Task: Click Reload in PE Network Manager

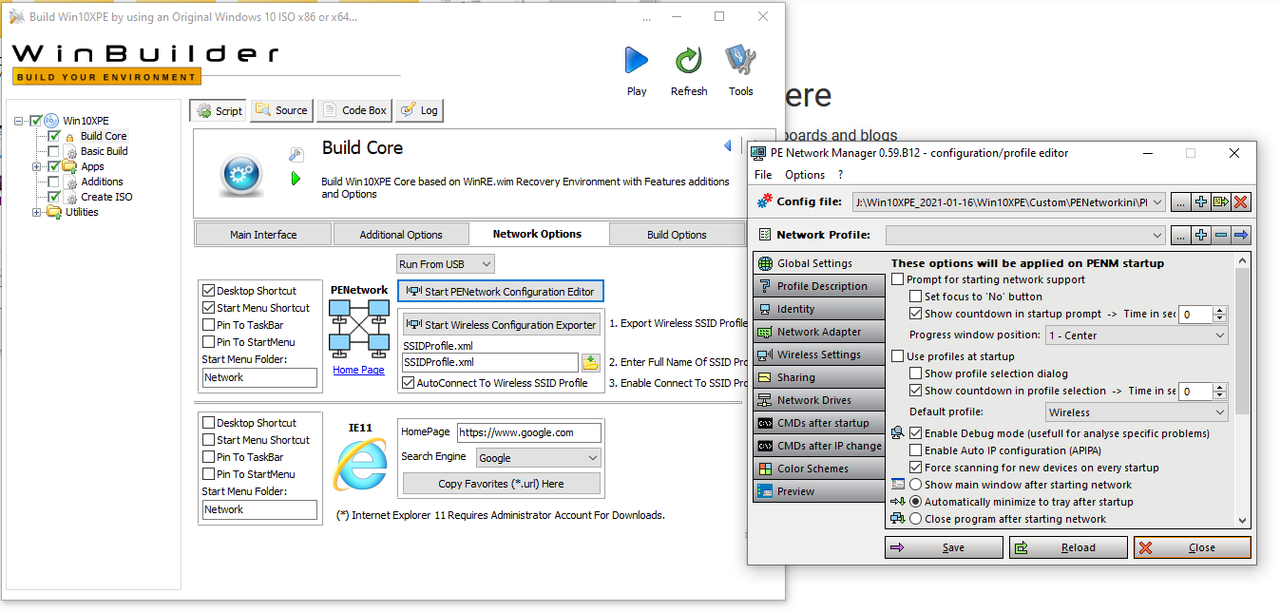Action: pyautogui.click(x=1067, y=547)
